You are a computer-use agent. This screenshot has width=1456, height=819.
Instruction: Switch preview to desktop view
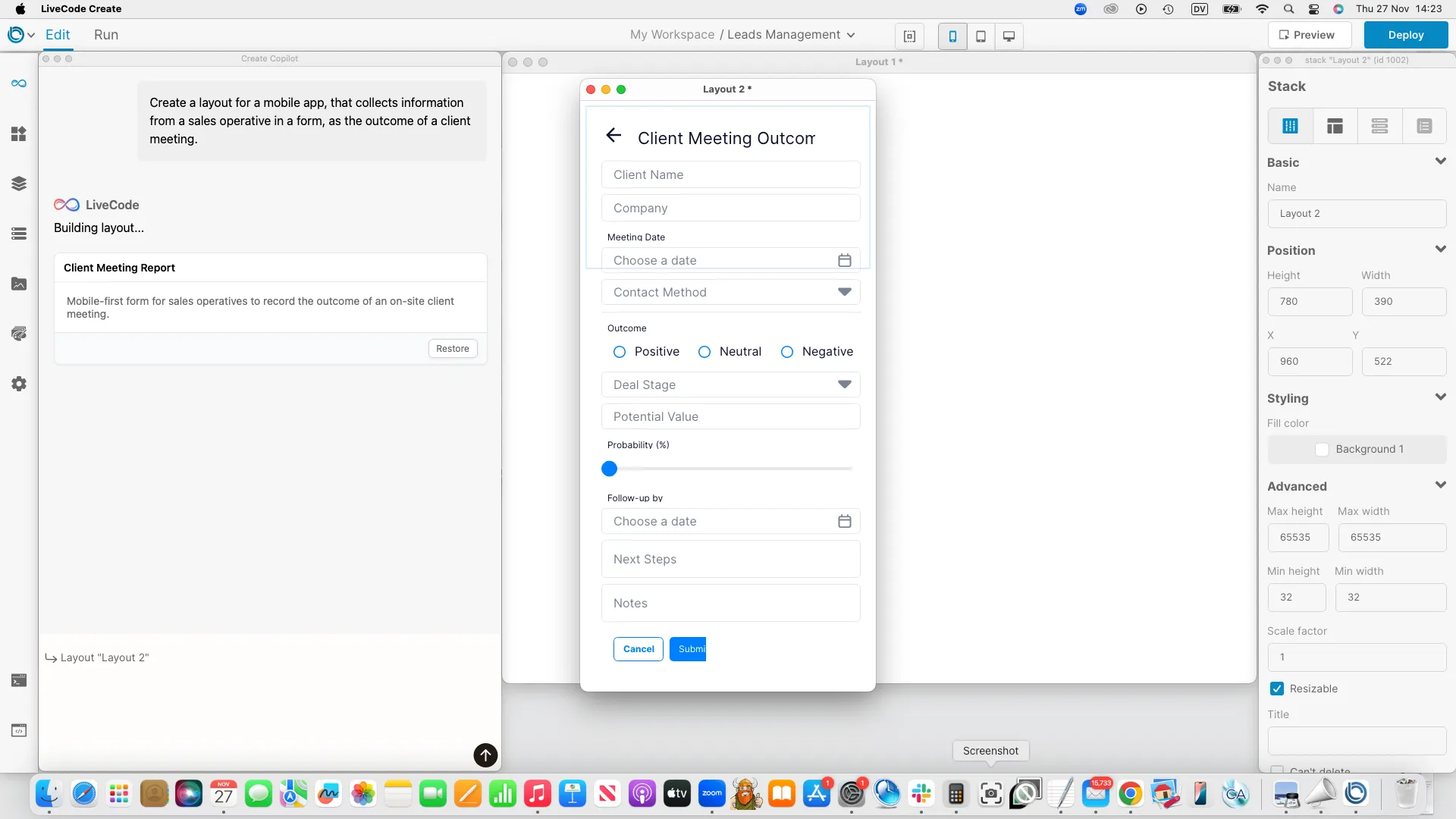[1009, 36]
